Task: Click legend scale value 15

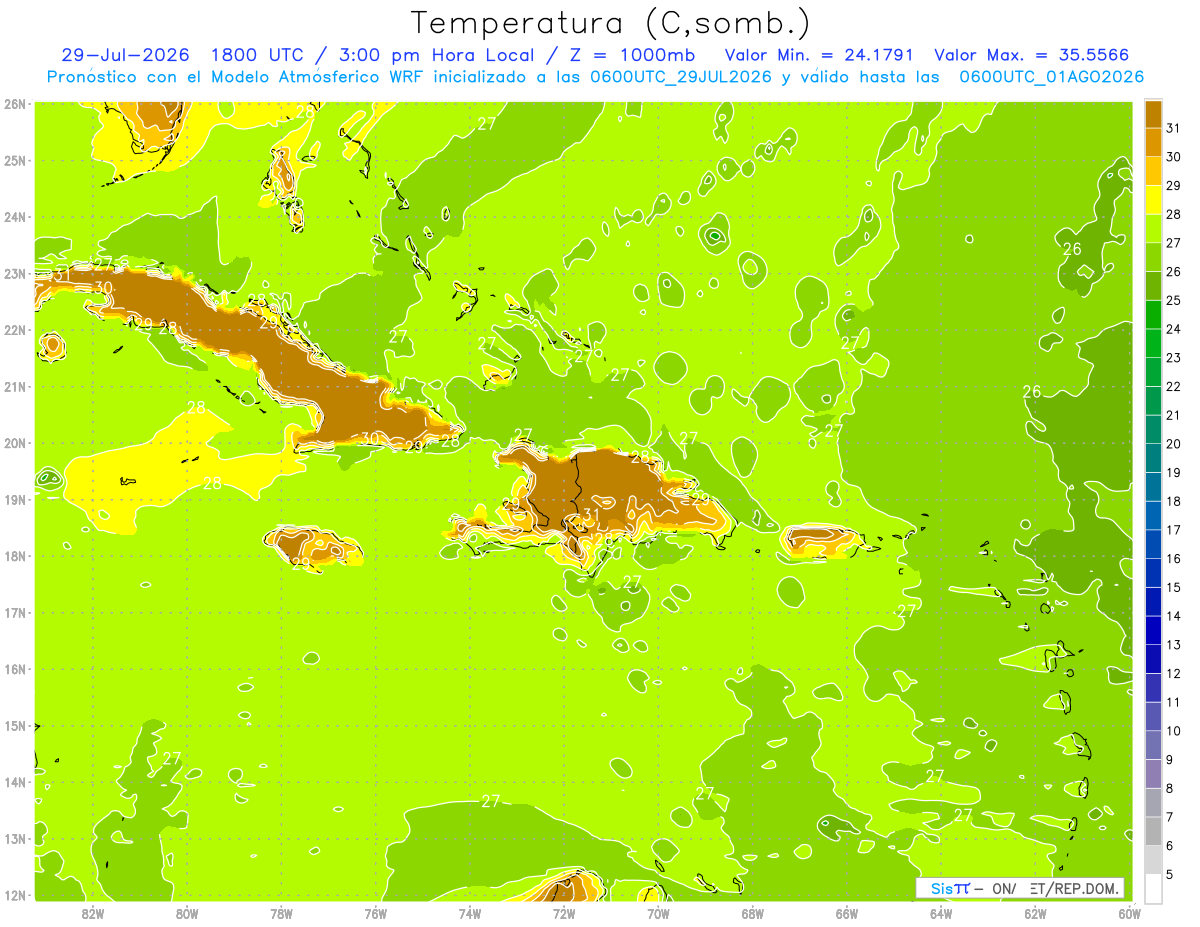Action: pos(1174,587)
